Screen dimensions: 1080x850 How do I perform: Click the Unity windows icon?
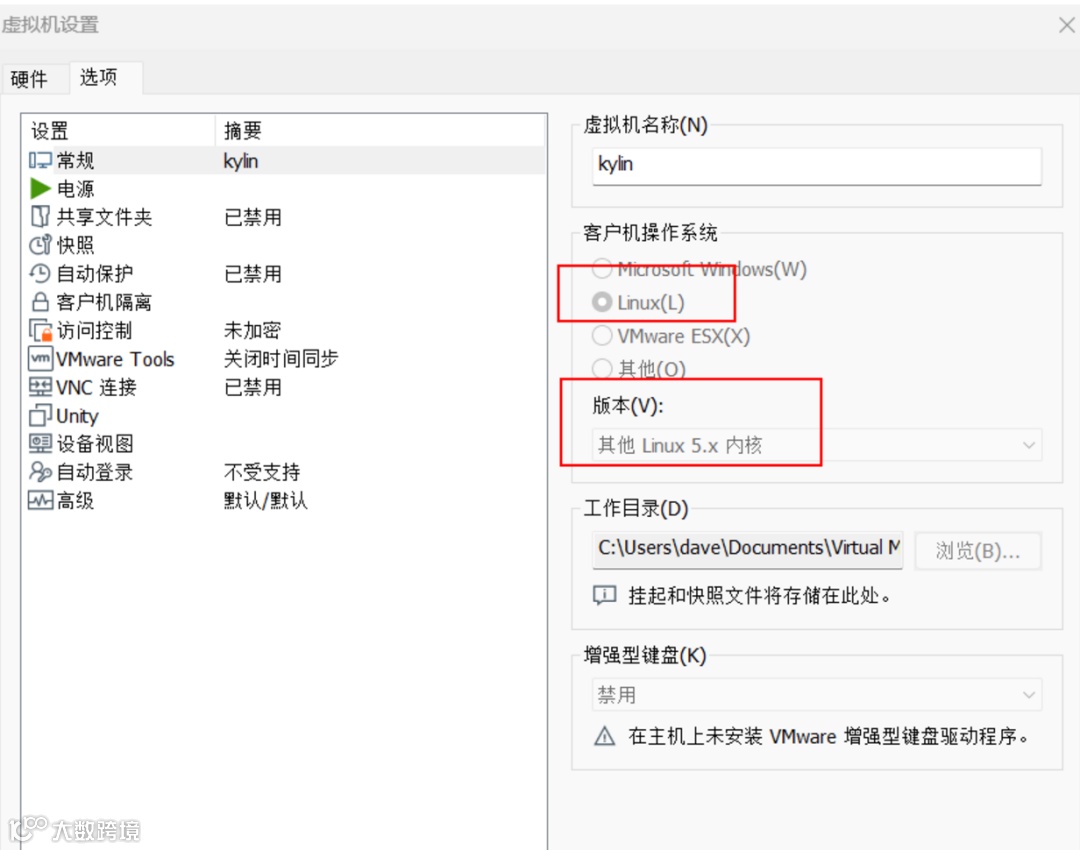(x=40, y=415)
